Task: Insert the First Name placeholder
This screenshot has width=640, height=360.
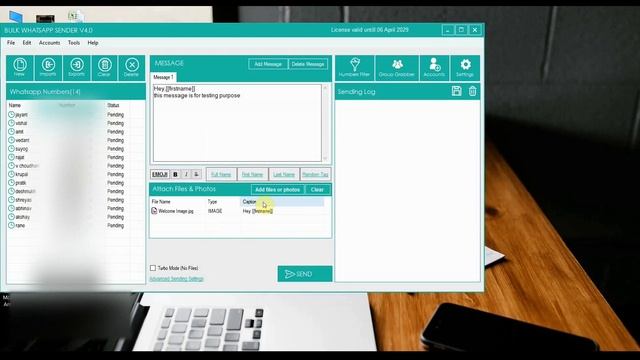Action: (252, 174)
